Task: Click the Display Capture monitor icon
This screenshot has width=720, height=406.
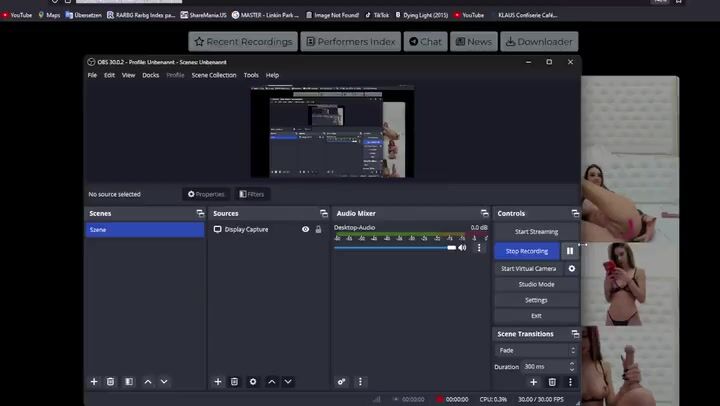Action: click(x=218, y=229)
